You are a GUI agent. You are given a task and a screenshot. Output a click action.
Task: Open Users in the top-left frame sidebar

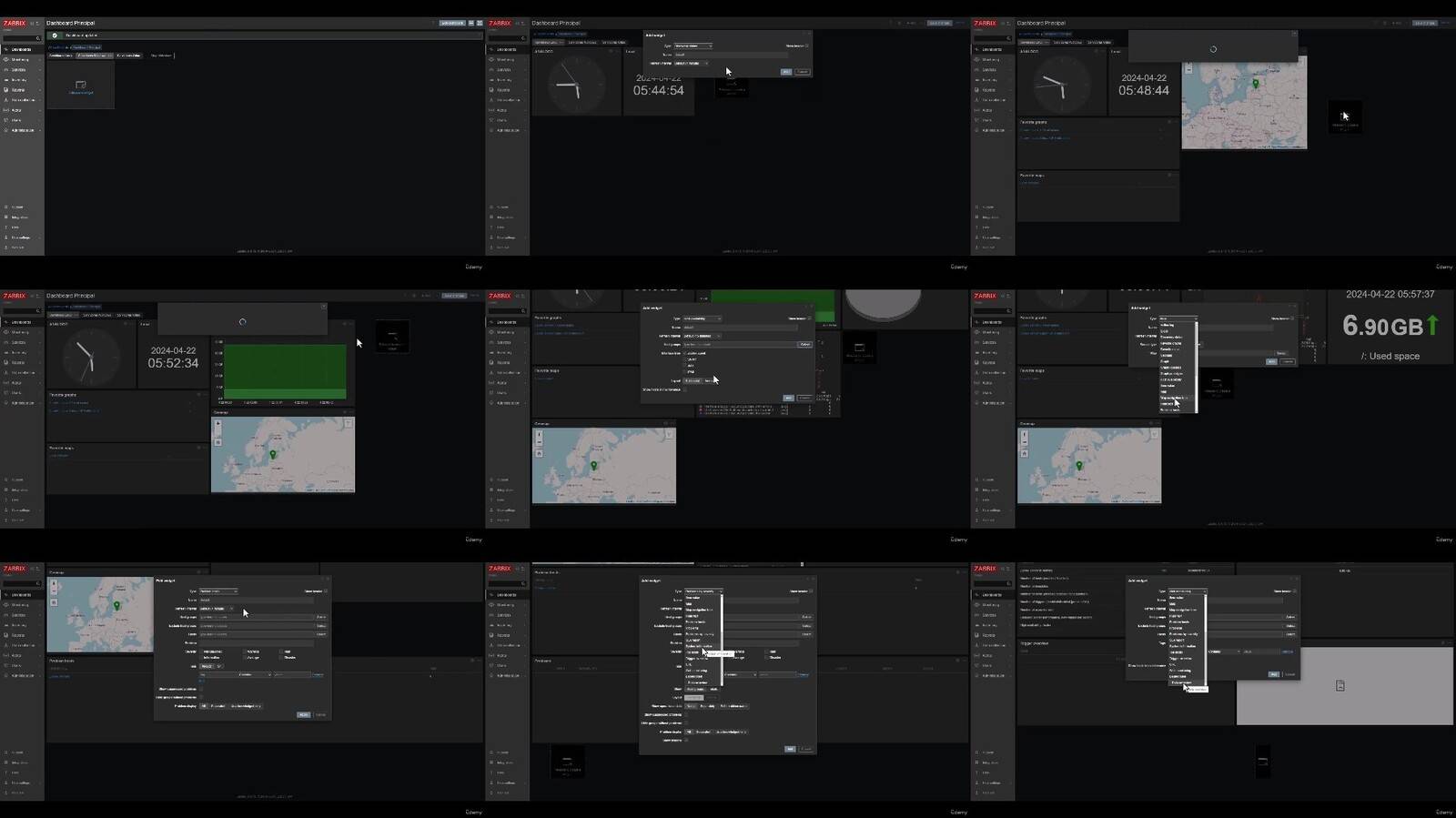(22, 120)
